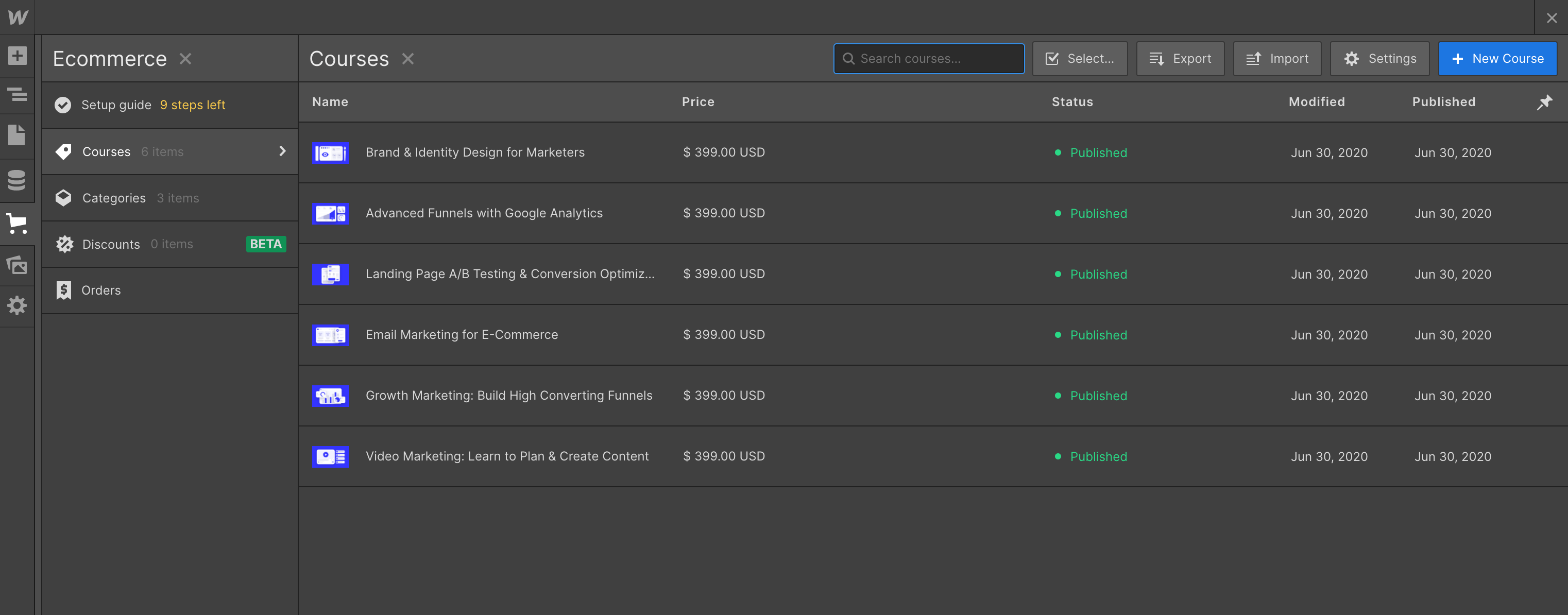Screen dimensions: 1568x615
Task: Open the Orders section
Action: (x=101, y=291)
